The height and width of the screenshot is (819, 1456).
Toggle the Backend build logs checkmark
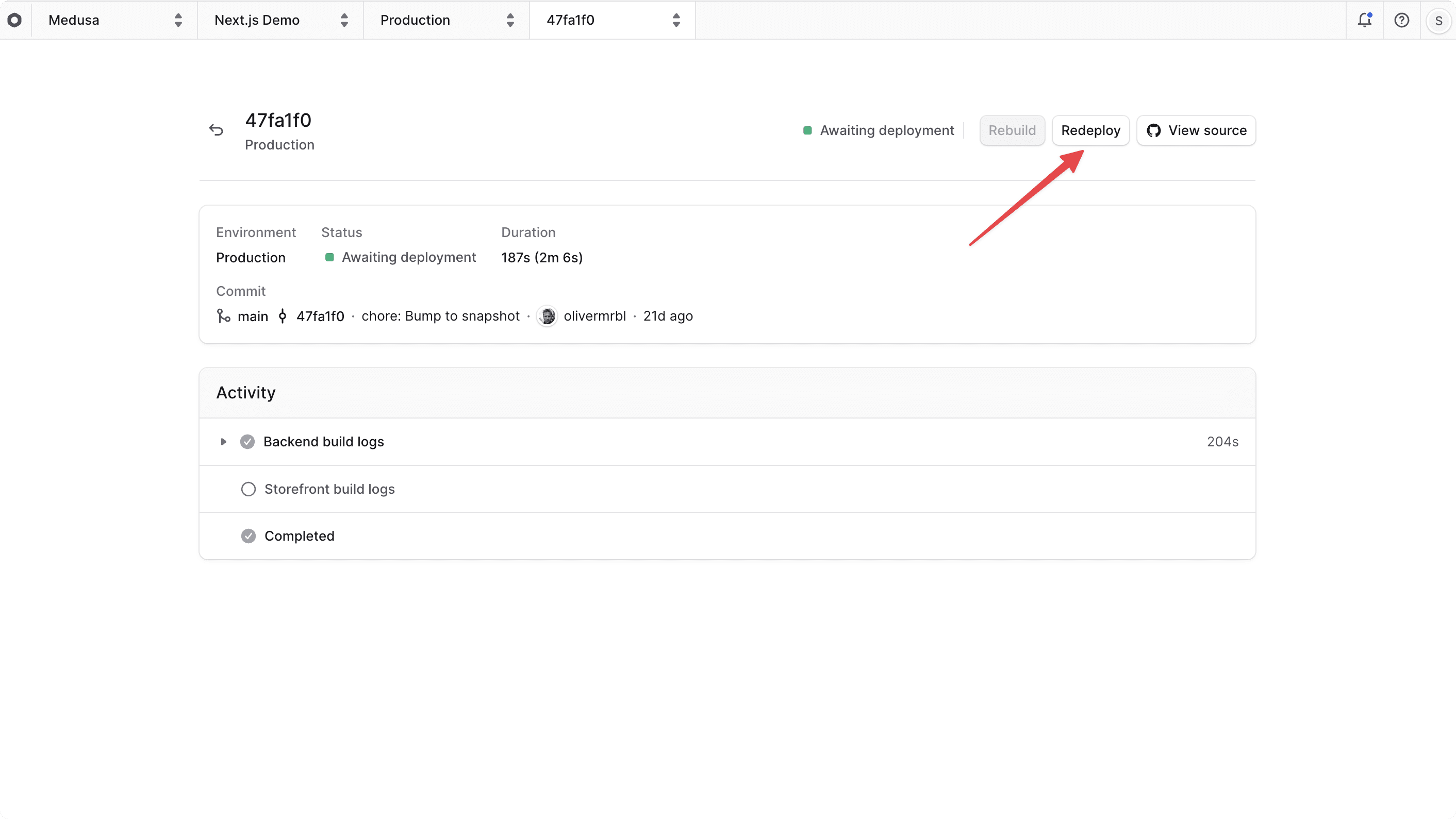click(x=247, y=441)
